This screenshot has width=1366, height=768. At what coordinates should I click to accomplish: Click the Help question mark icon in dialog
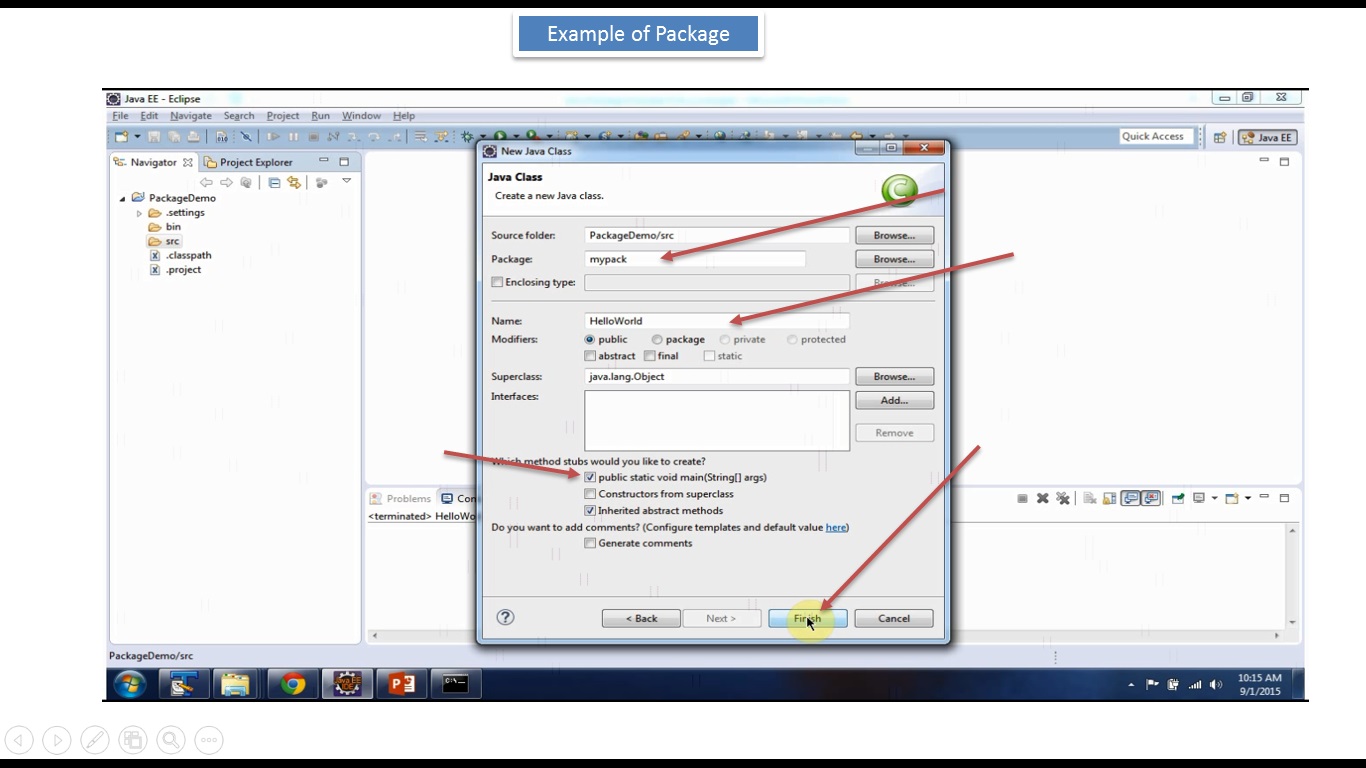[x=505, y=617]
